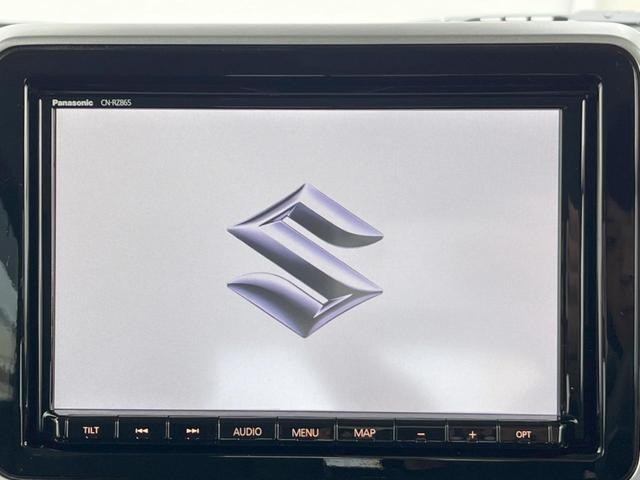Touch the blank area below the Suzuki emblem

(305, 375)
